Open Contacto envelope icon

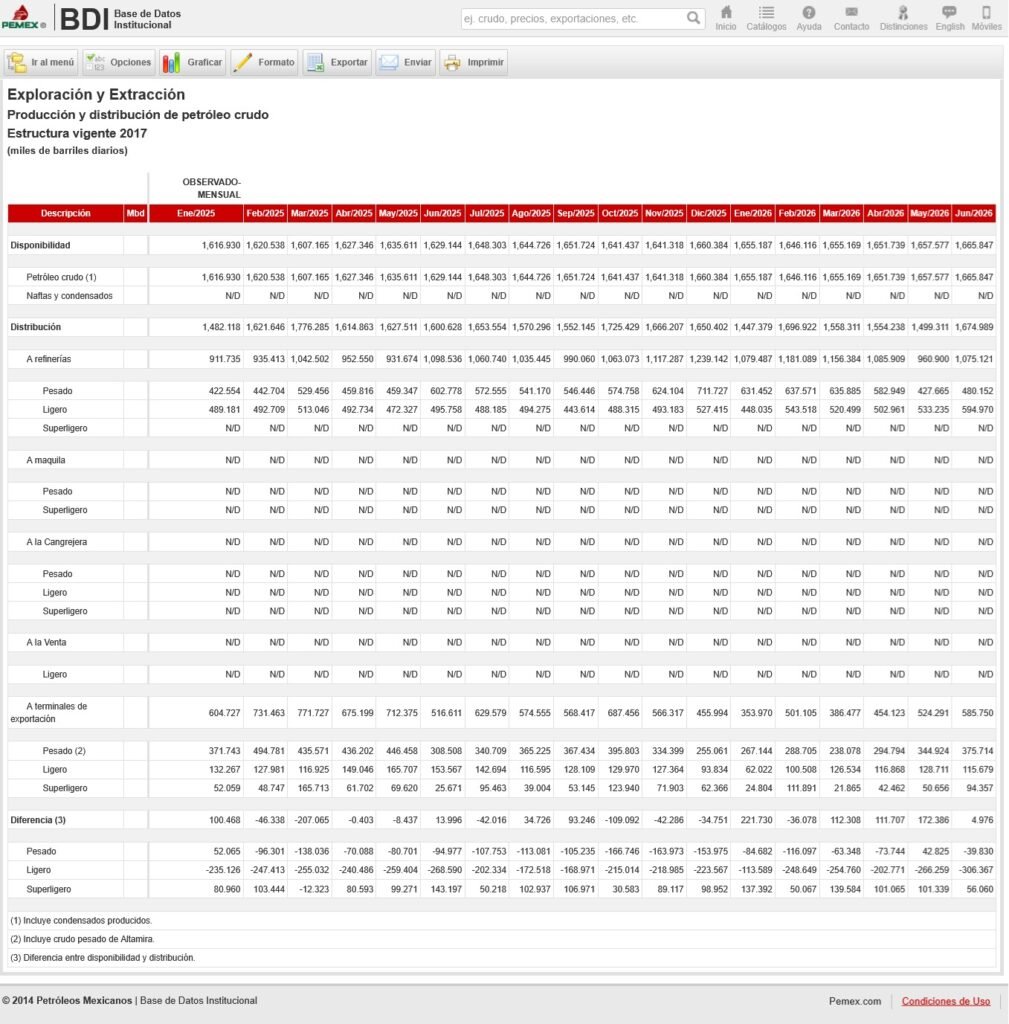pos(851,18)
